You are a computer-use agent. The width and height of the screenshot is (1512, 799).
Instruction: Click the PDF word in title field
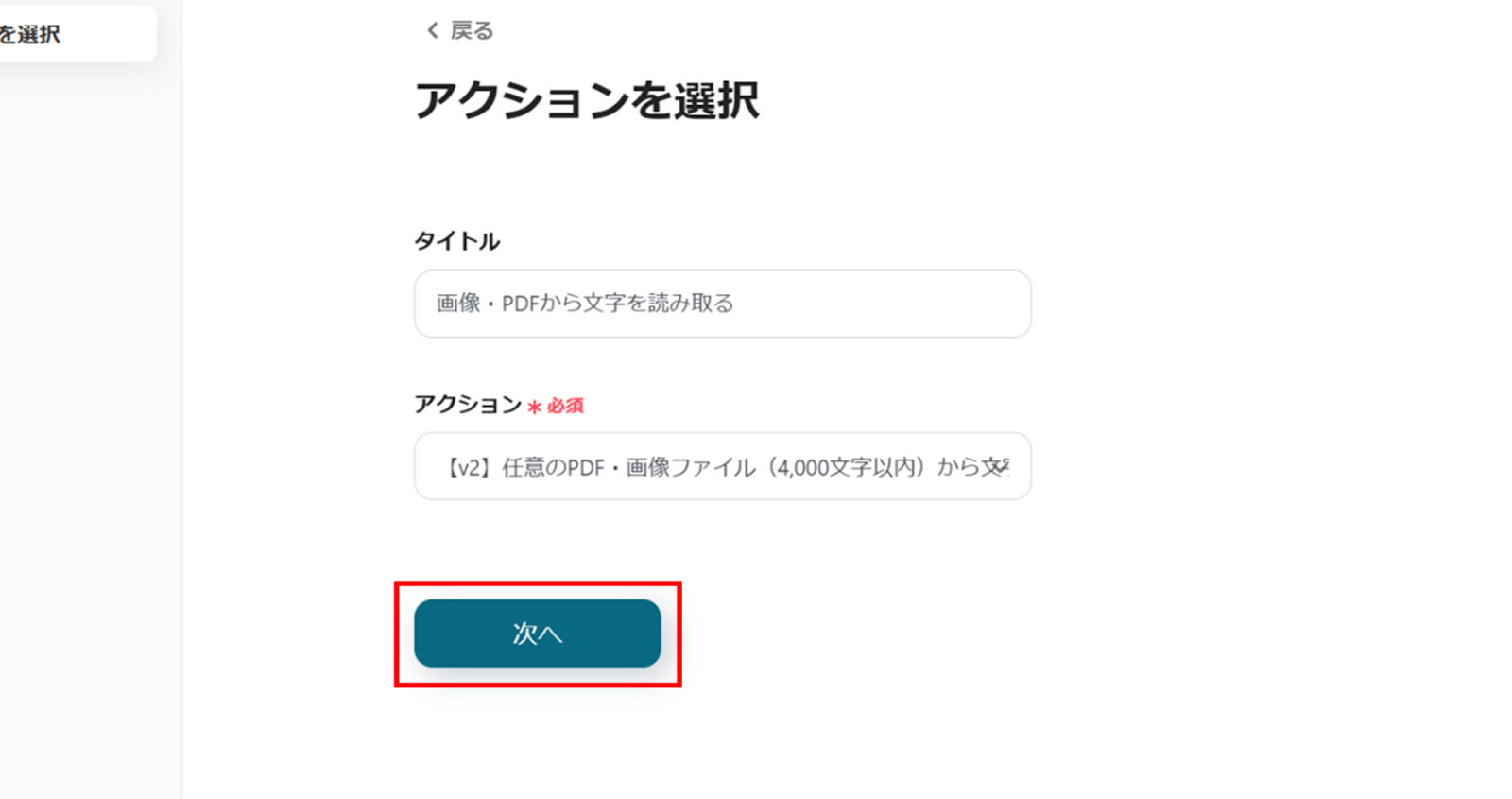coord(520,304)
